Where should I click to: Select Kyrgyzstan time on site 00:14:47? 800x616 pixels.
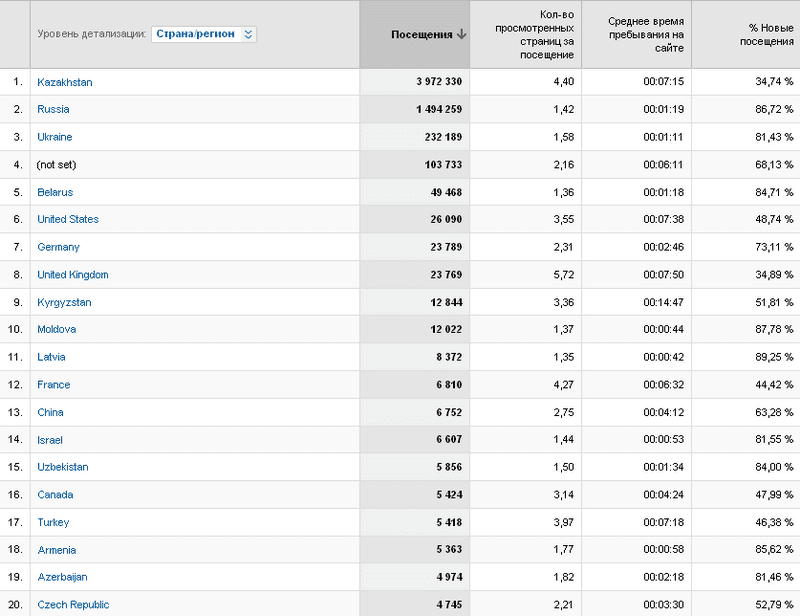(x=663, y=302)
